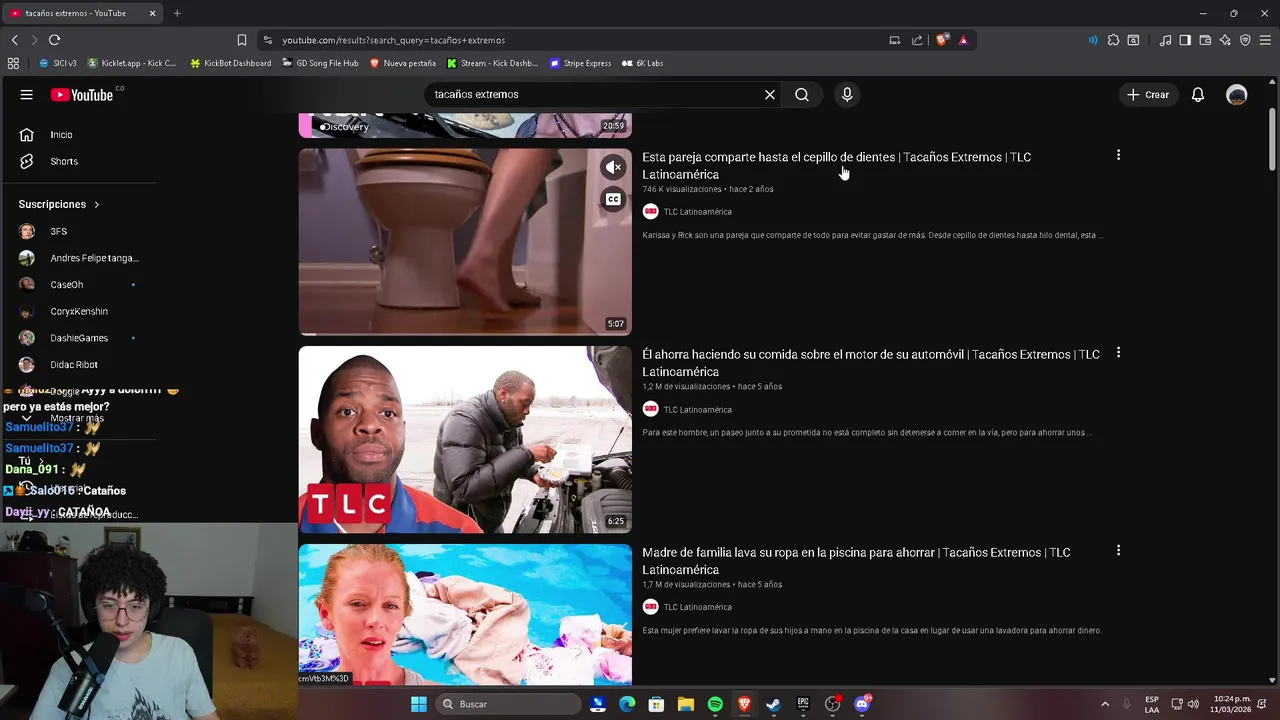
Task: Open DashieGames subscription channel
Action: [x=80, y=338]
